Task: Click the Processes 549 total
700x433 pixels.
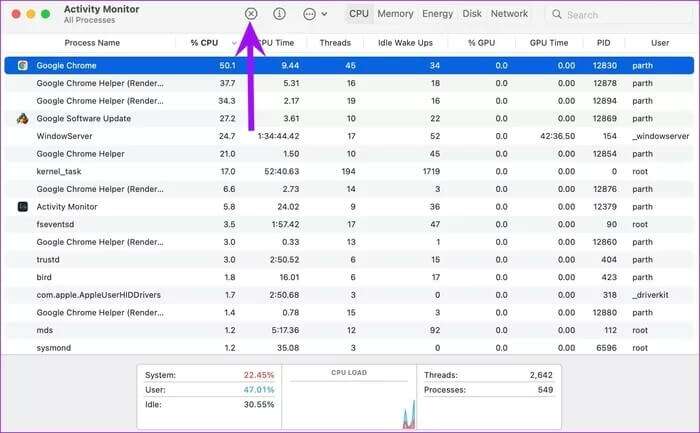Action: pos(488,390)
